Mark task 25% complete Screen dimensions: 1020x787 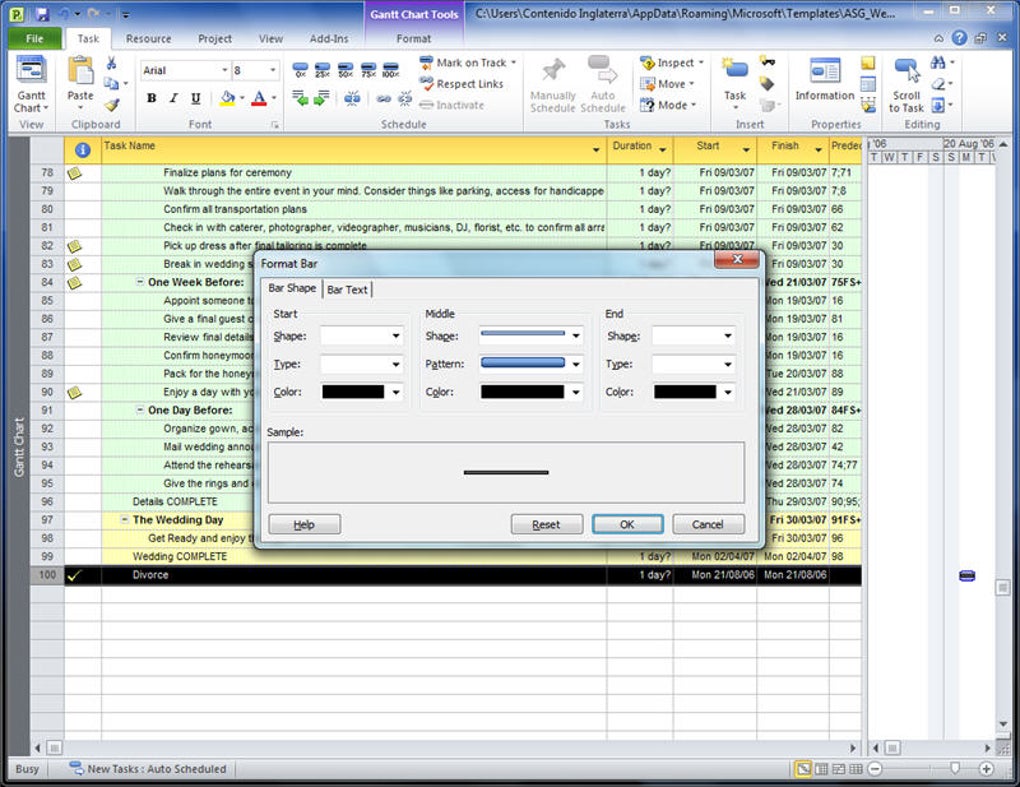(323, 70)
